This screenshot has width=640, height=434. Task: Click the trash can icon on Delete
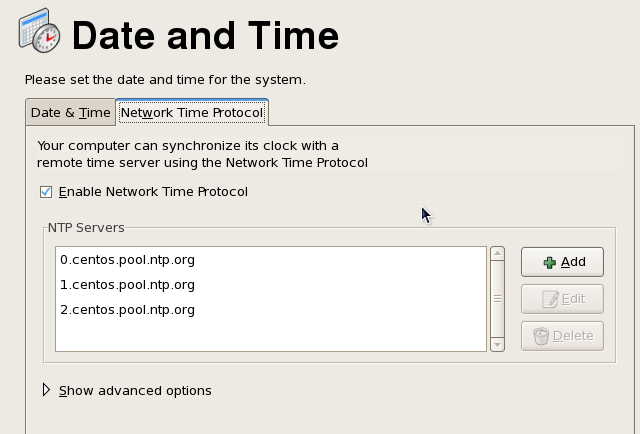[x=541, y=336]
